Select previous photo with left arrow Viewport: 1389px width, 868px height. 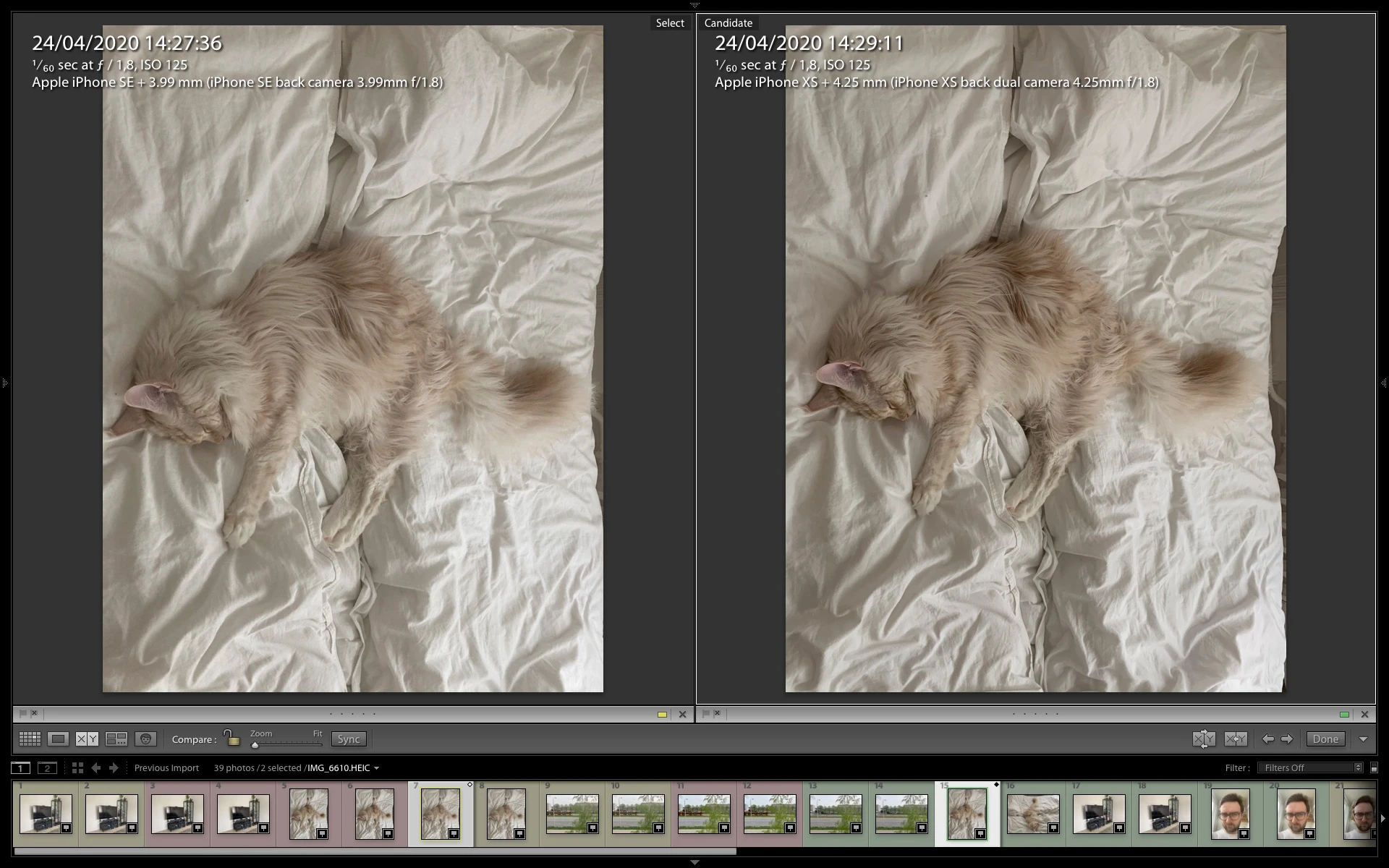point(1267,739)
